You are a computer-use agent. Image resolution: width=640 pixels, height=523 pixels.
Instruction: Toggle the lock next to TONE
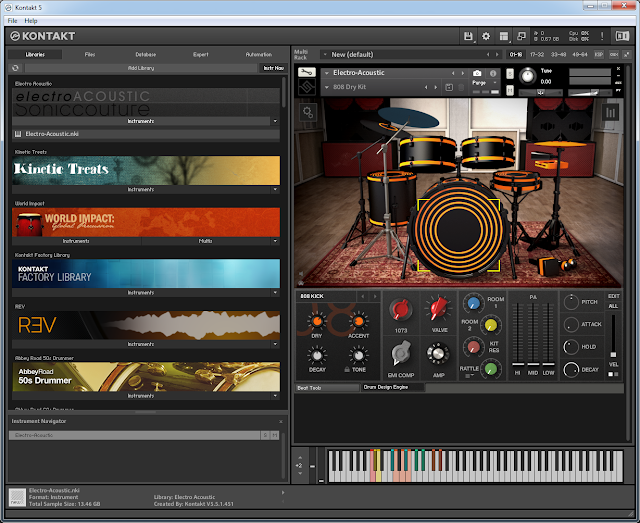tap(346, 370)
